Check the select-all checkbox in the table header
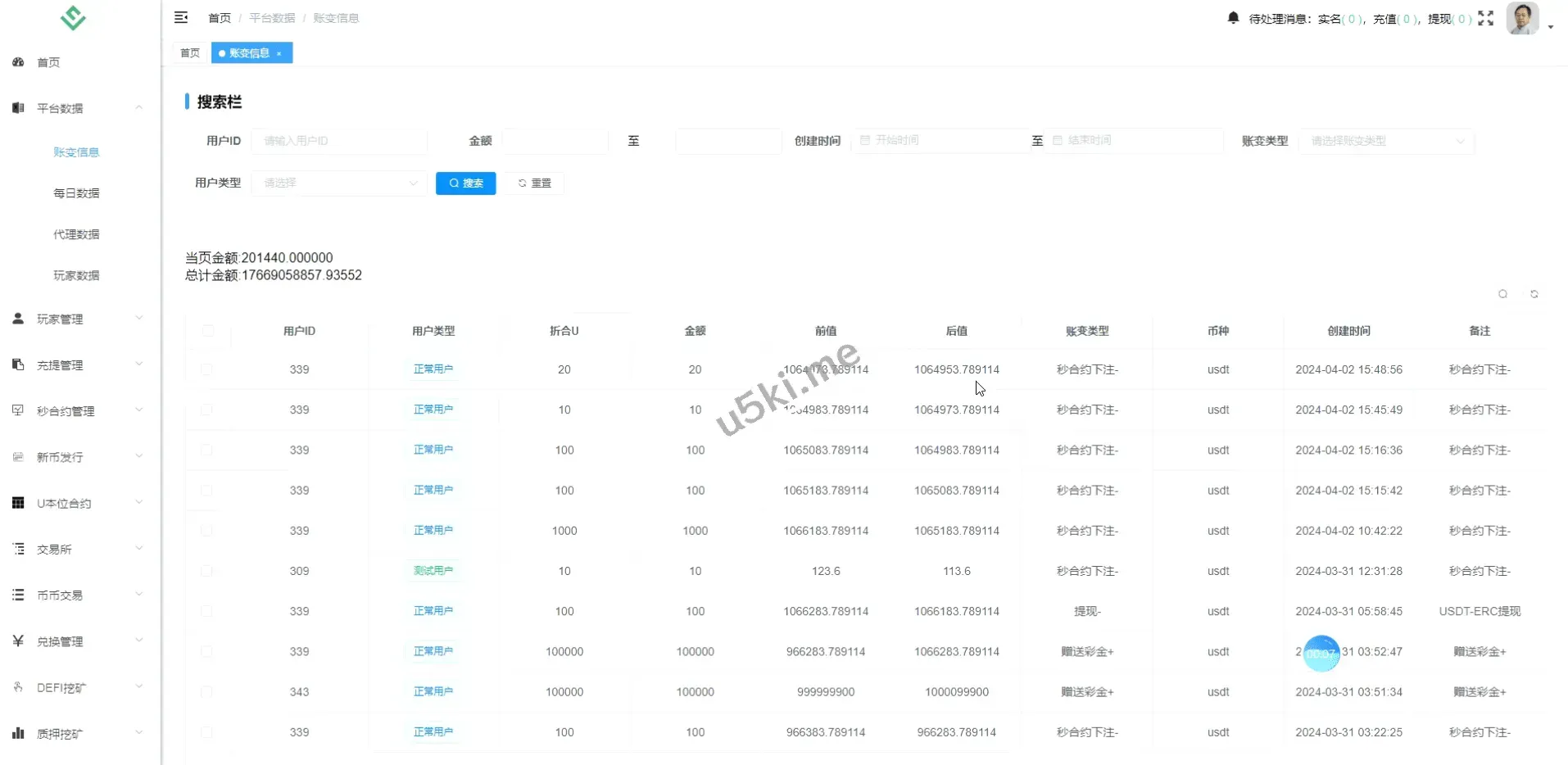 (x=208, y=331)
